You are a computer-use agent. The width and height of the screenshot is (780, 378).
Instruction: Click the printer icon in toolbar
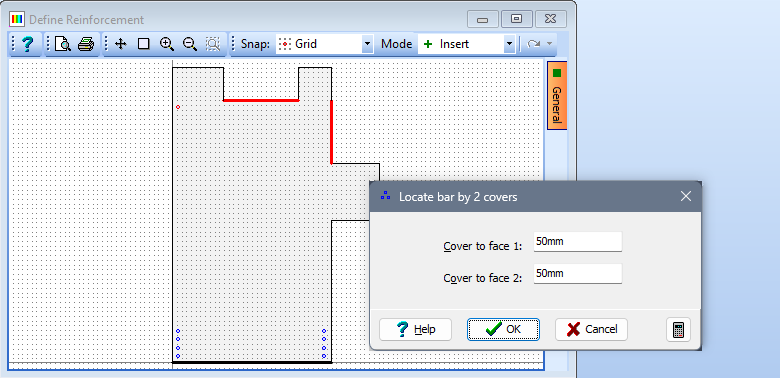point(86,44)
